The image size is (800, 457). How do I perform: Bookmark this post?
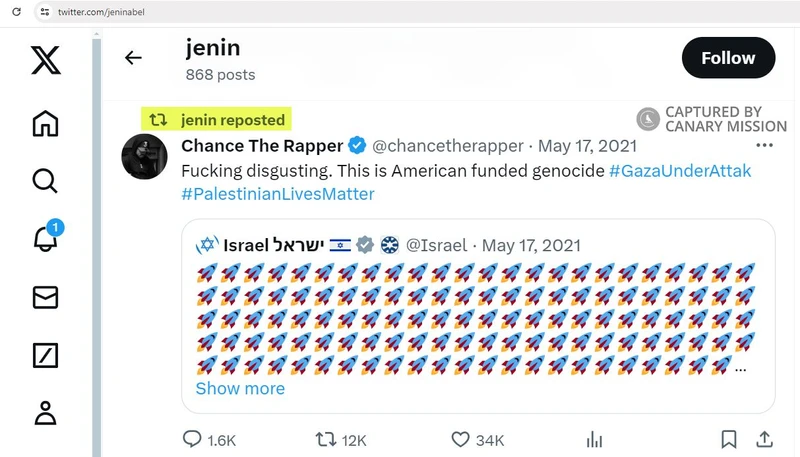click(x=730, y=439)
